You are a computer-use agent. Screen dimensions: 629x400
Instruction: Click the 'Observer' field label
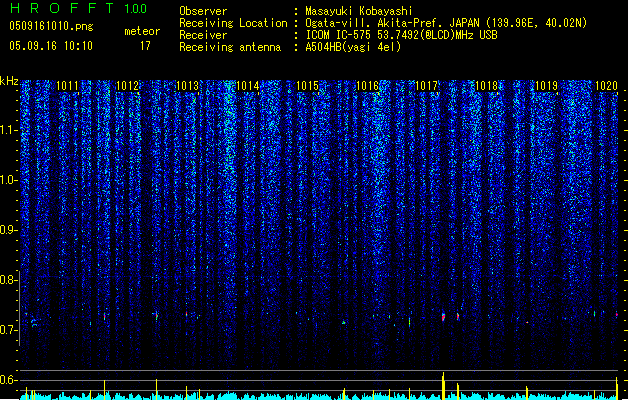pos(203,11)
